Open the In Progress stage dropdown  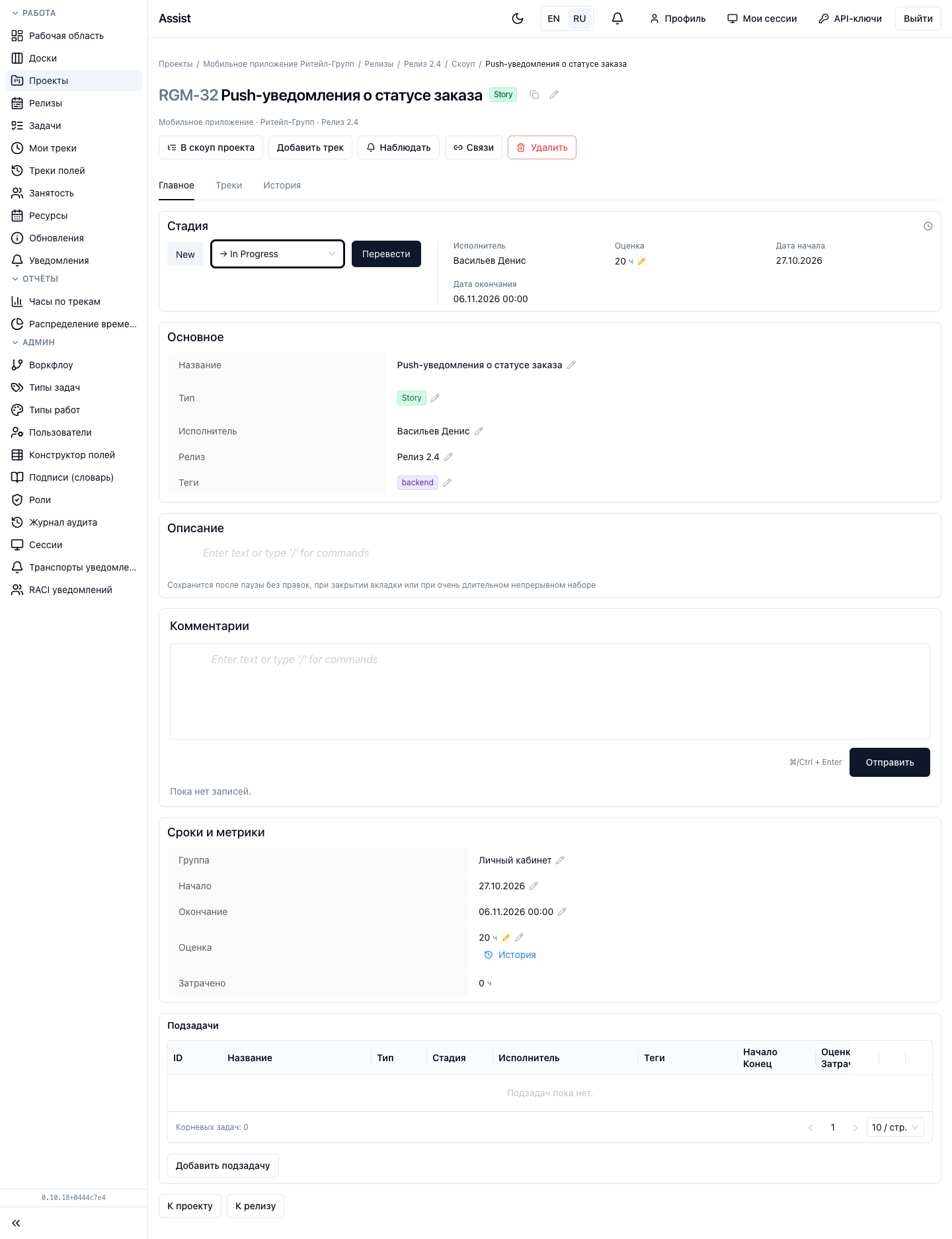tap(278, 254)
